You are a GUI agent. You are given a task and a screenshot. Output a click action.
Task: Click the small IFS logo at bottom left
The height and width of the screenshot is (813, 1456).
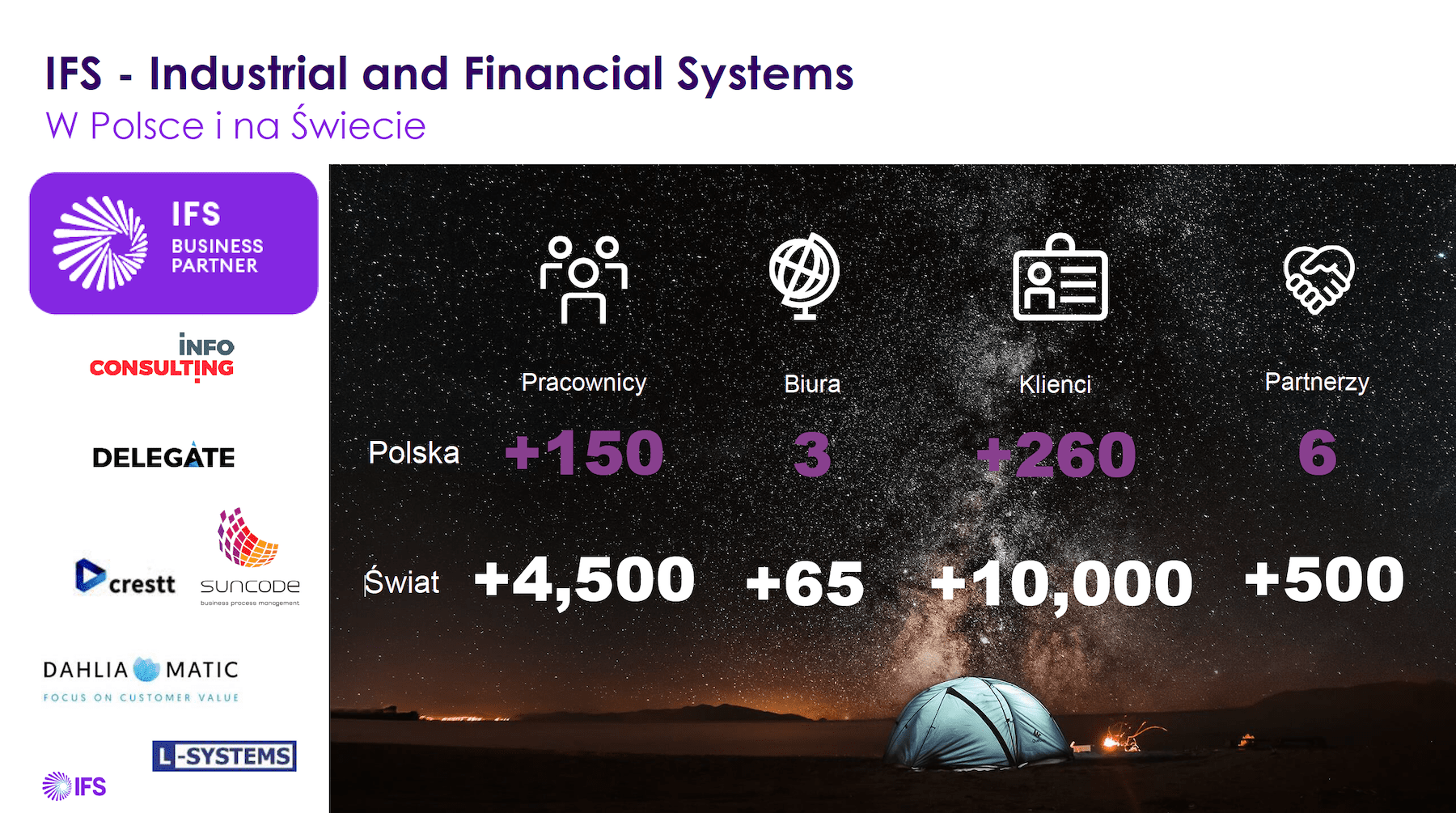(74, 785)
